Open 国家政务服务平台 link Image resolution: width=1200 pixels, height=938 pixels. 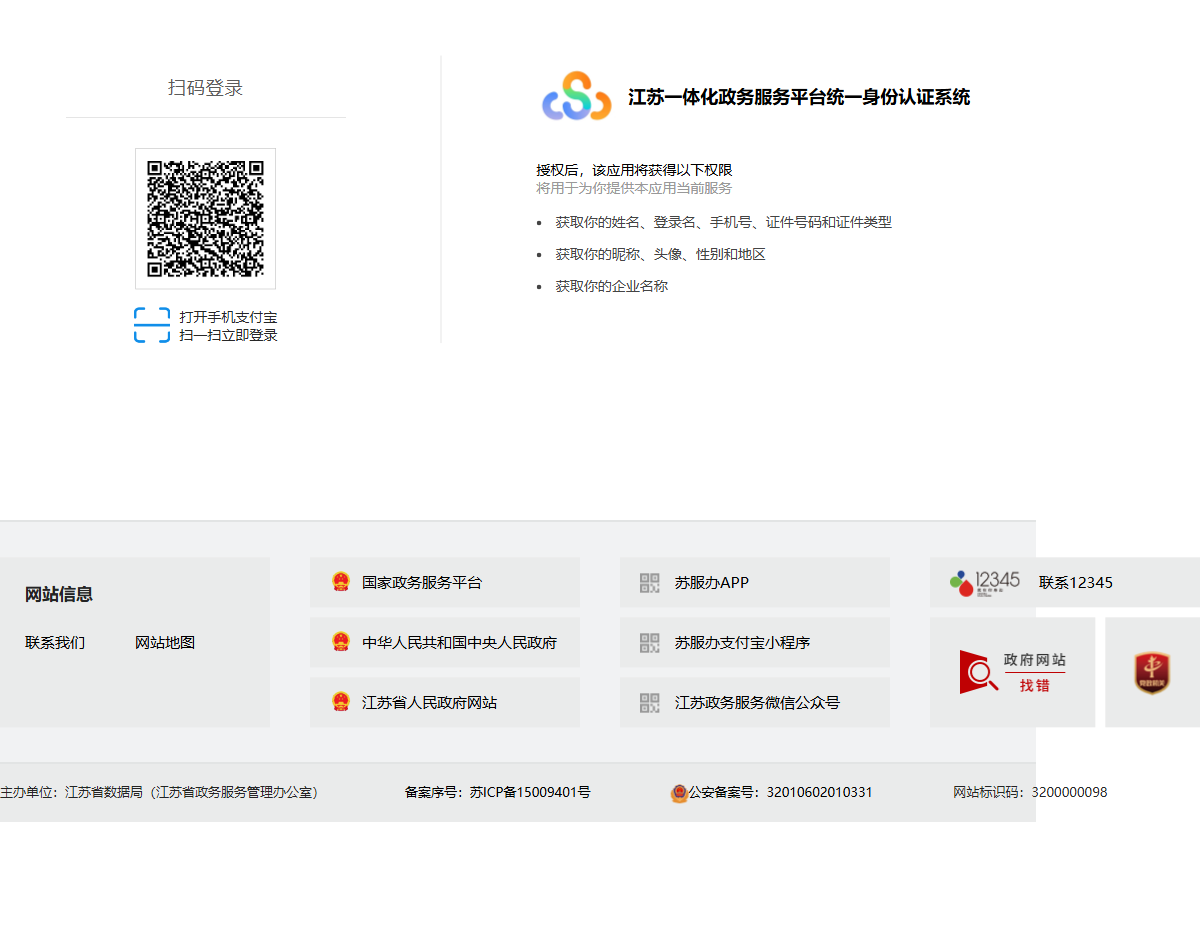pyautogui.click(x=422, y=582)
